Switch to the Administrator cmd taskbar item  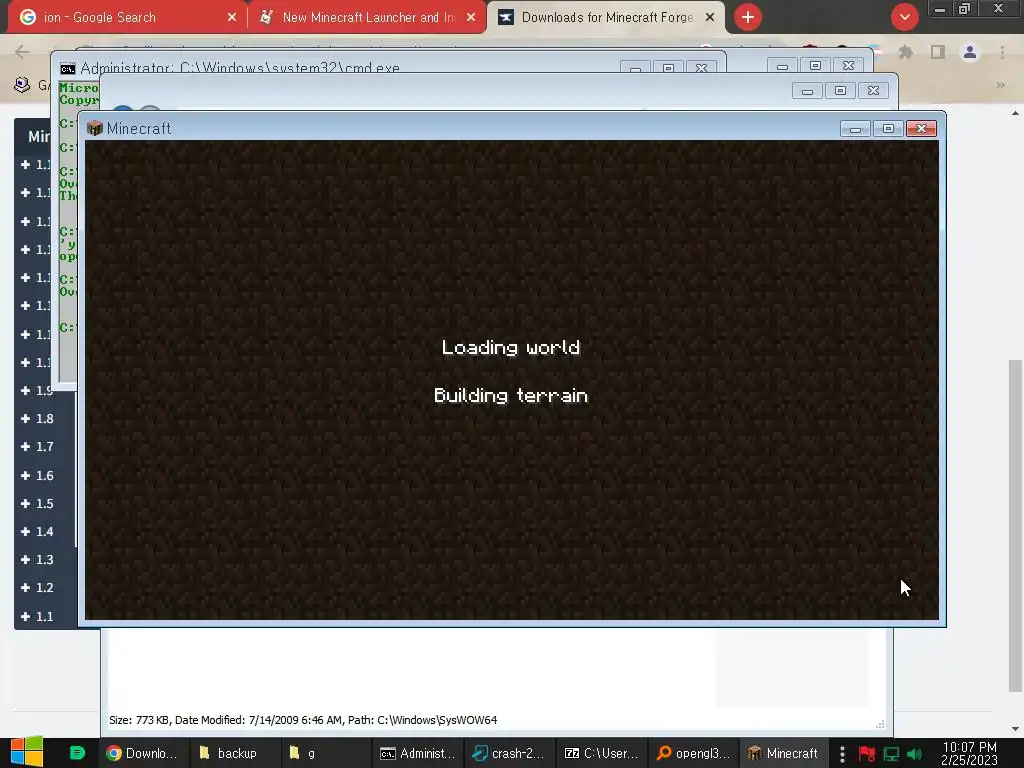[417, 753]
